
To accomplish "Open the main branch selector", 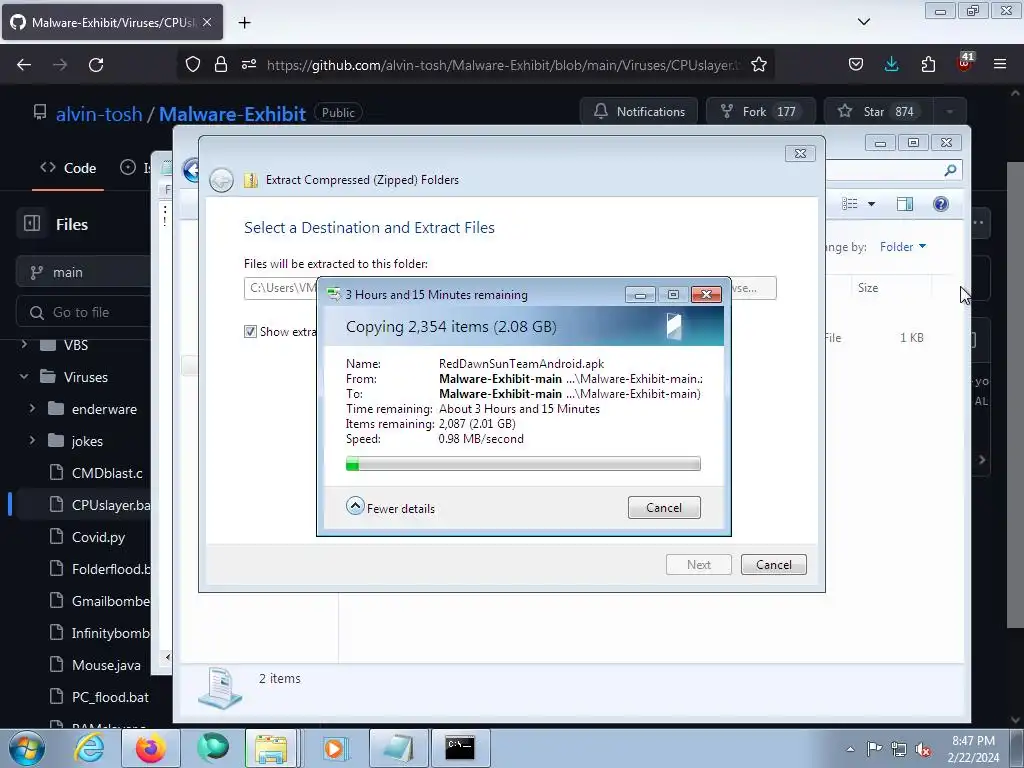I will click(x=84, y=272).
